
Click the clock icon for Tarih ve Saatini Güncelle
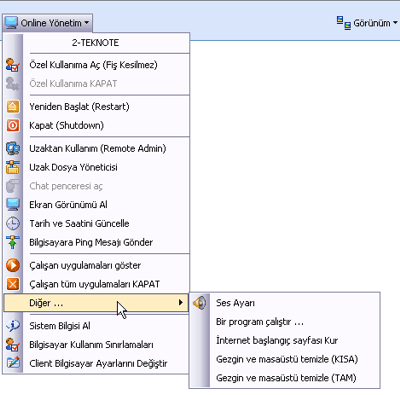tap(13, 223)
